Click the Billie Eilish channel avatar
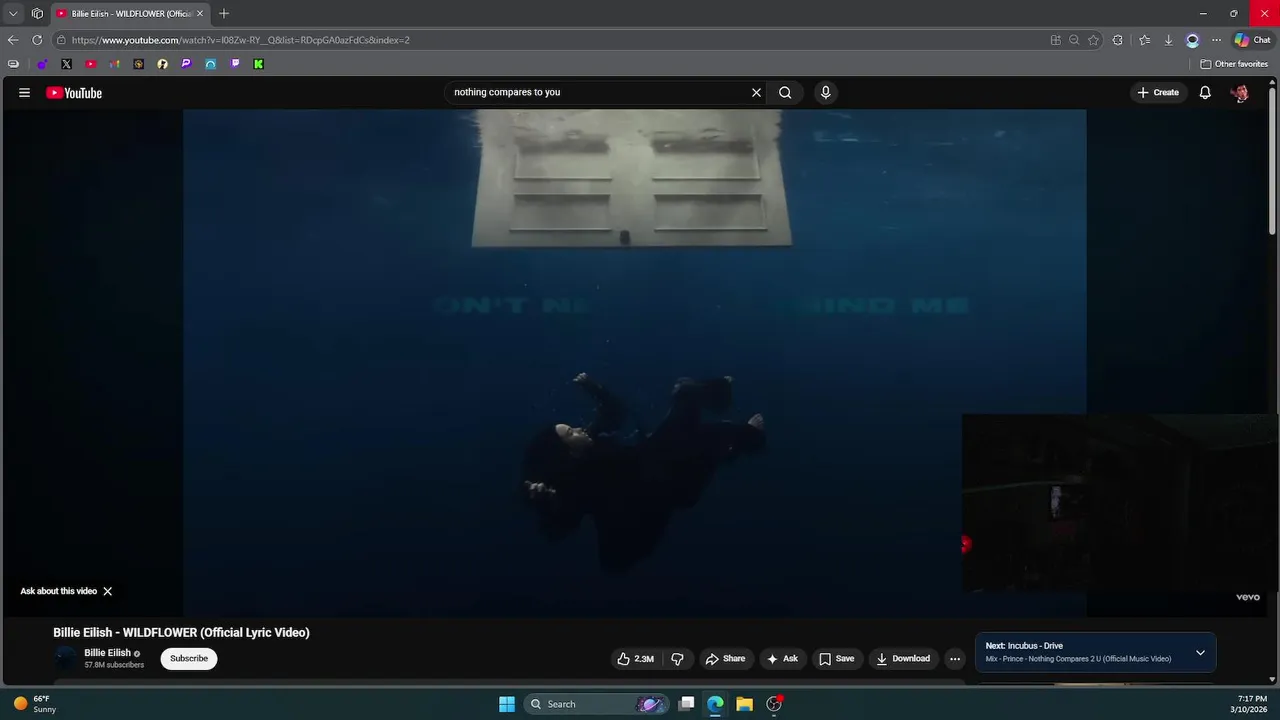 65,658
